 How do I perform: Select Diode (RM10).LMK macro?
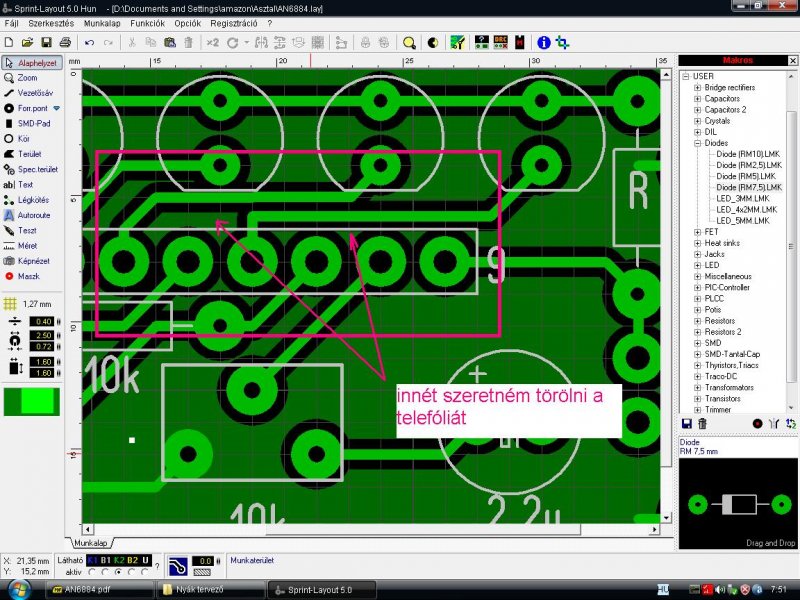tap(748, 154)
